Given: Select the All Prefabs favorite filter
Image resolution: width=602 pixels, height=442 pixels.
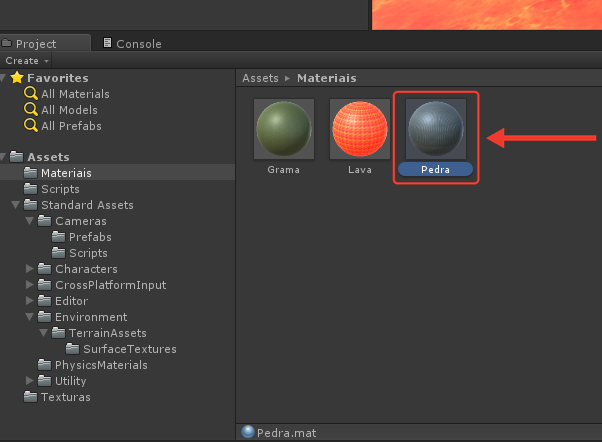Looking at the screenshot, I should [71, 126].
